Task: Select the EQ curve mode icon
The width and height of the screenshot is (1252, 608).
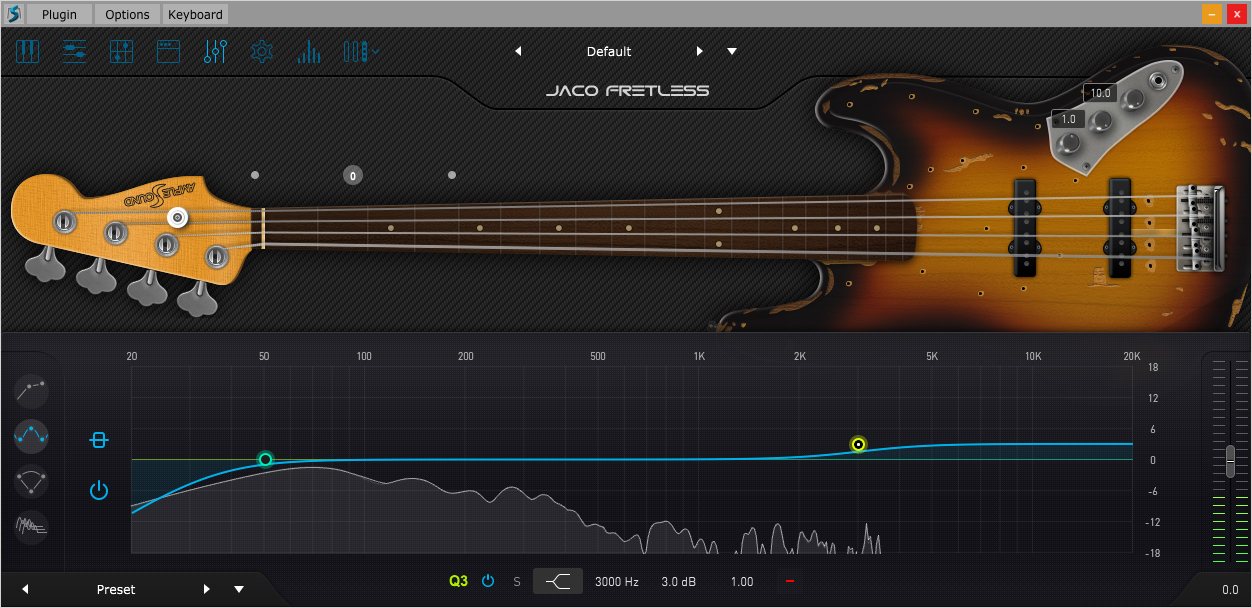Action: [31, 435]
